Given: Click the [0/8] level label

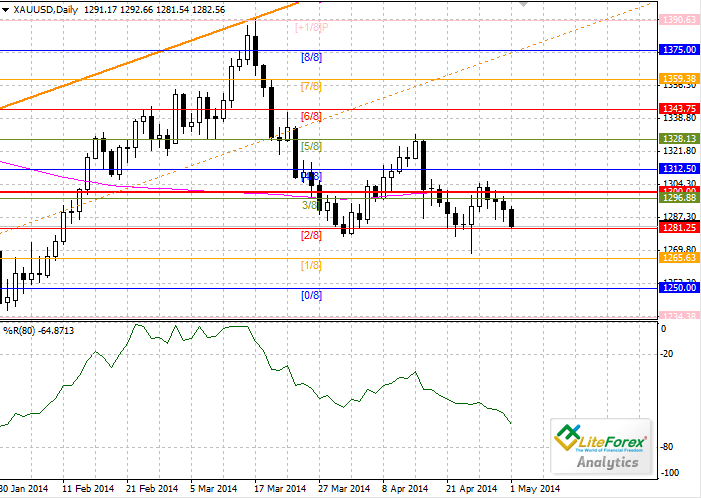Looking at the screenshot, I should point(311,295).
